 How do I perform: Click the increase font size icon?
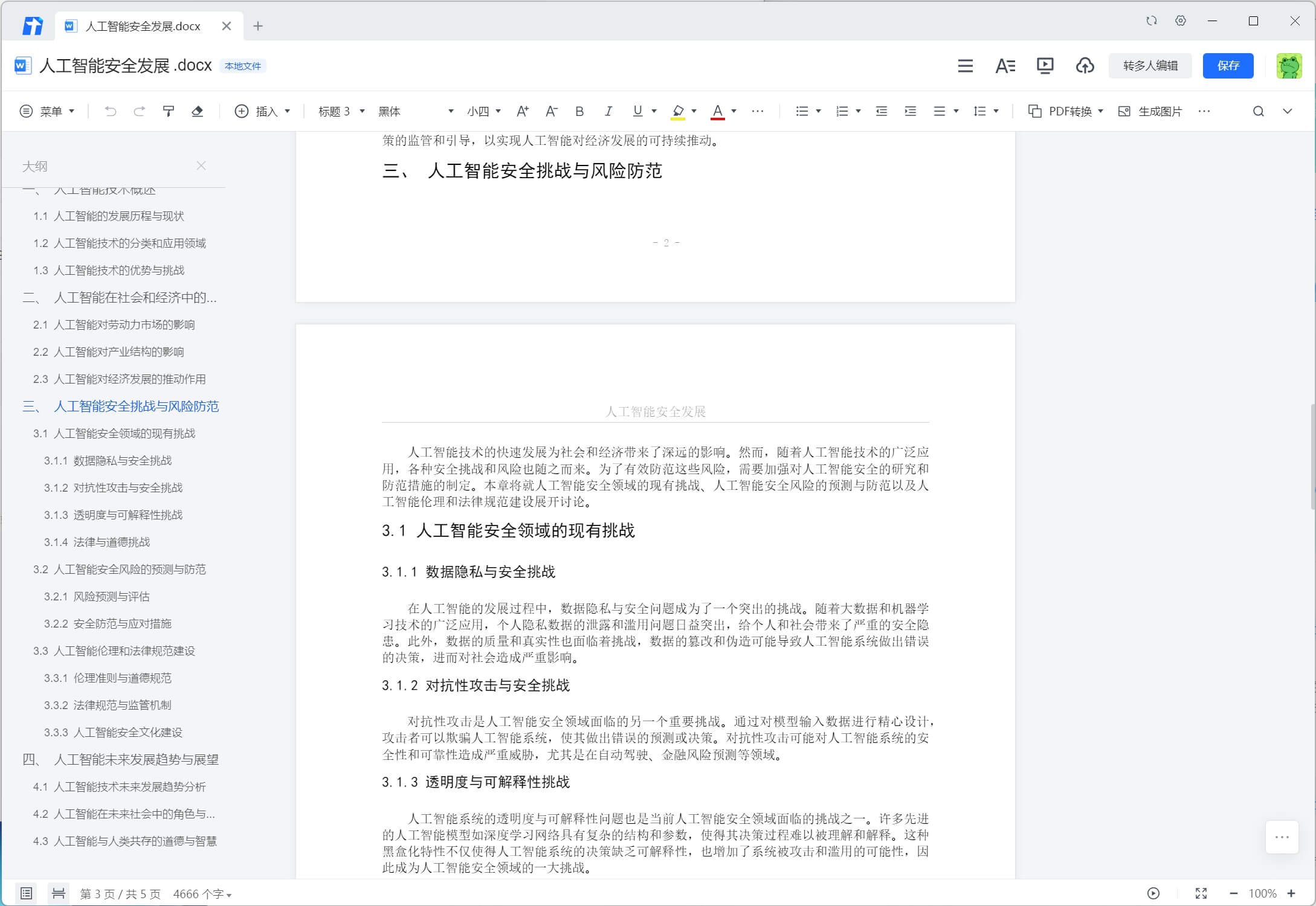coord(523,111)
